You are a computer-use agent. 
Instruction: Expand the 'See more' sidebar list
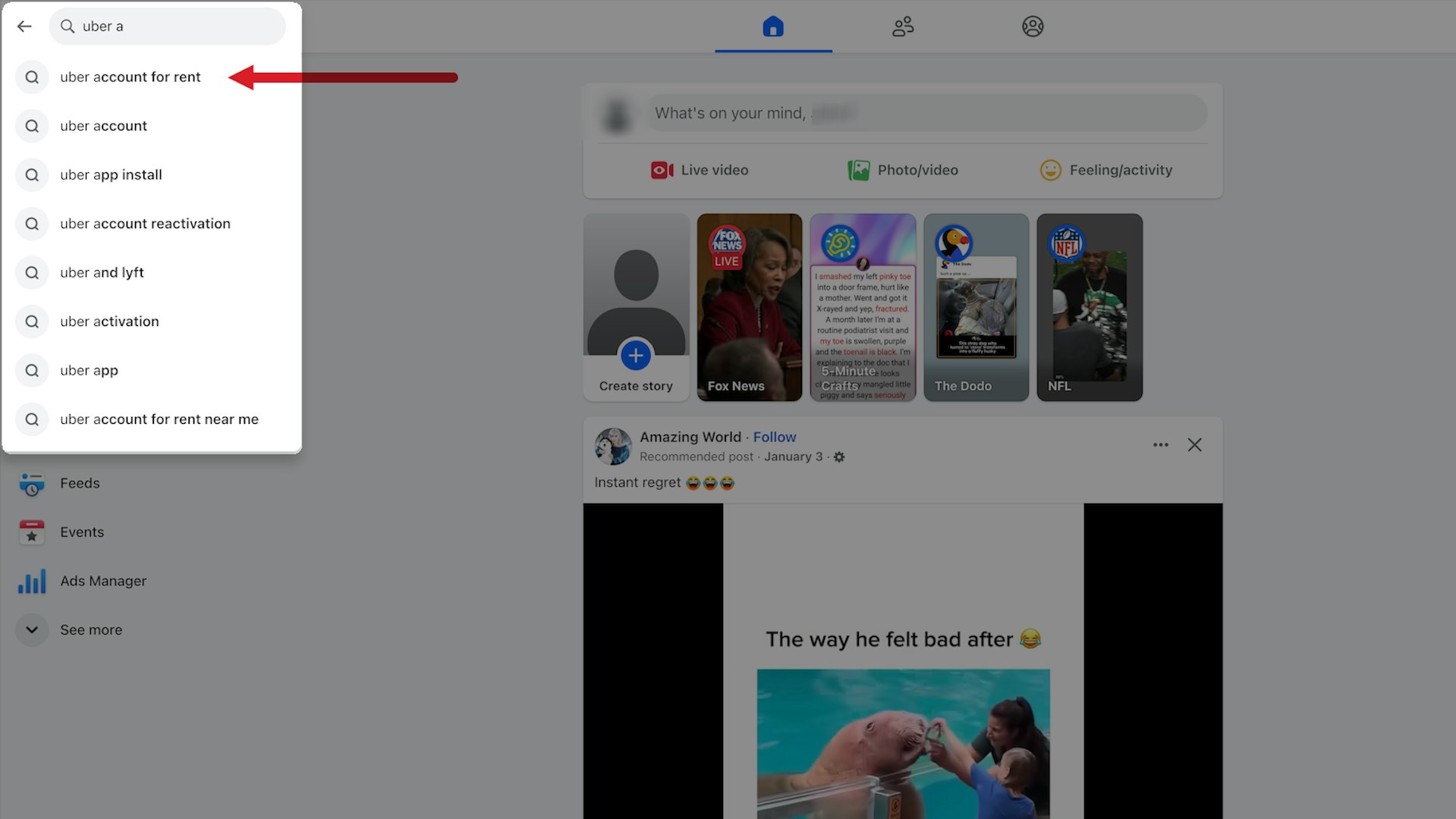(152, 630)
